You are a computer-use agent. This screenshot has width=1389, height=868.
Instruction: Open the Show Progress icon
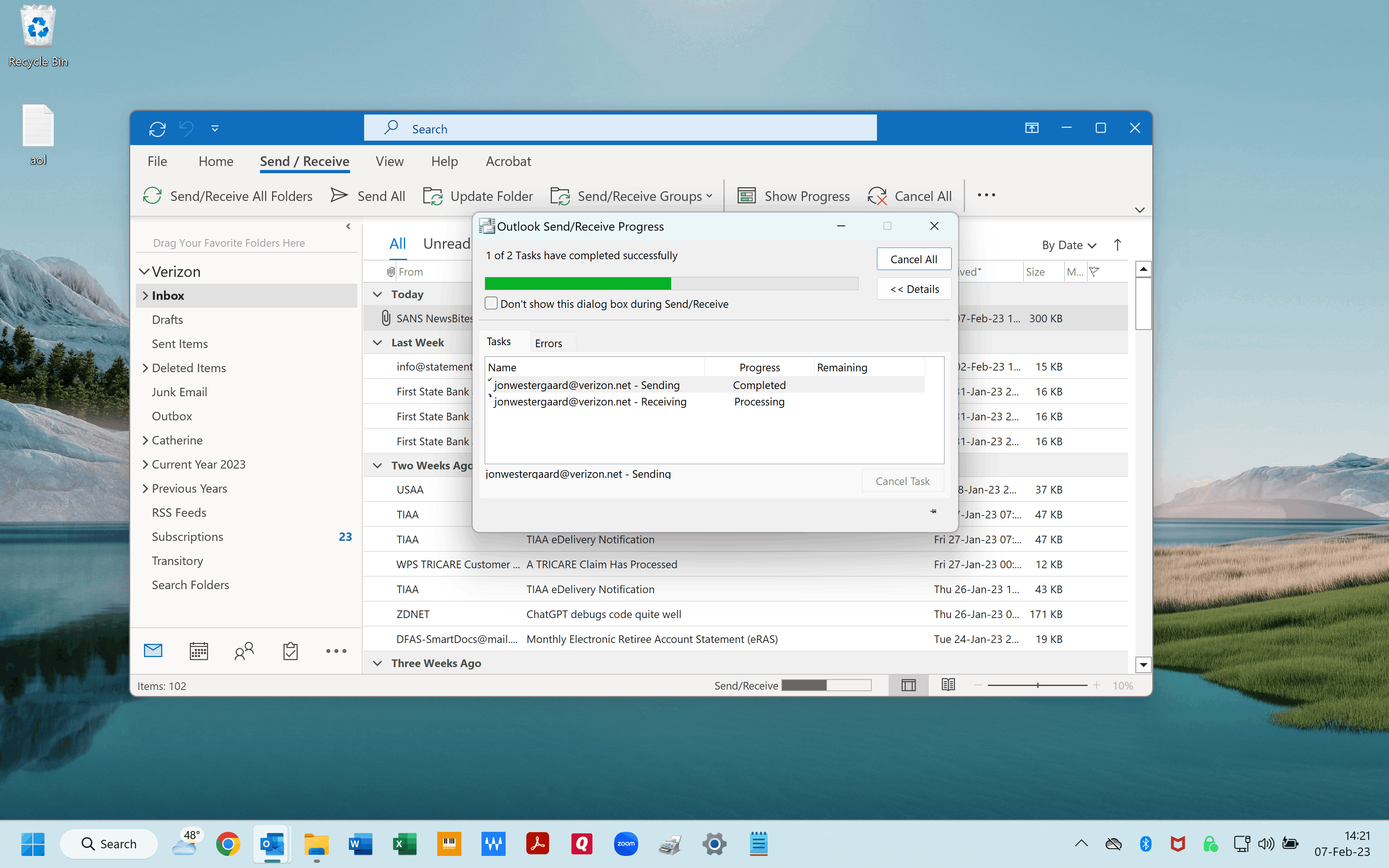746,196
